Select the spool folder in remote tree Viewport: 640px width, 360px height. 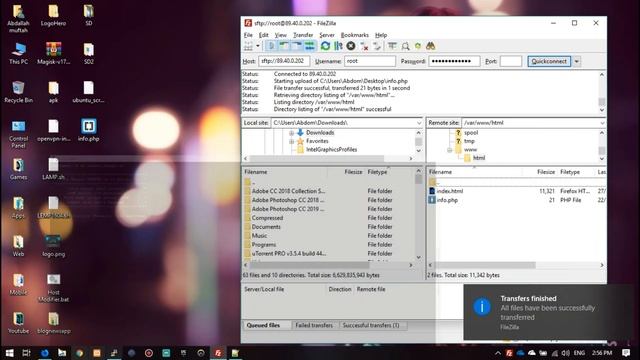[x=471, y=133]
